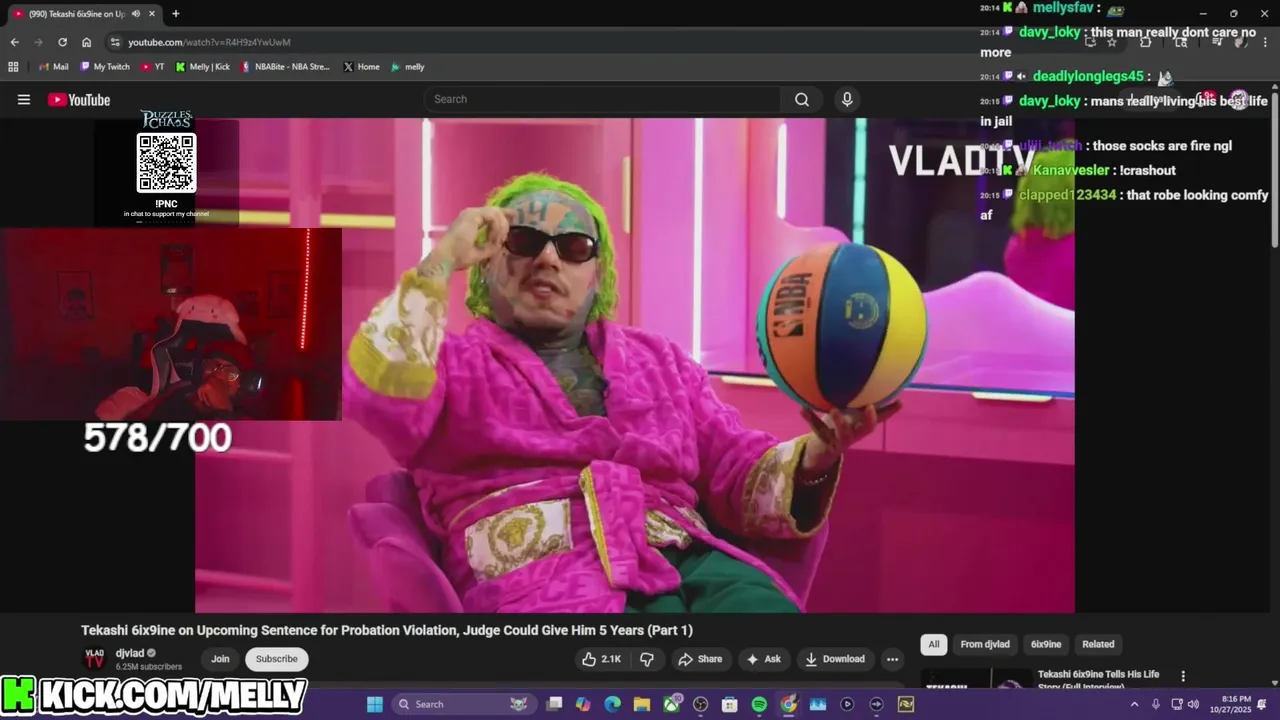Open the My Twitch bookmark
1280x720 pixels.
coord(105,67)
